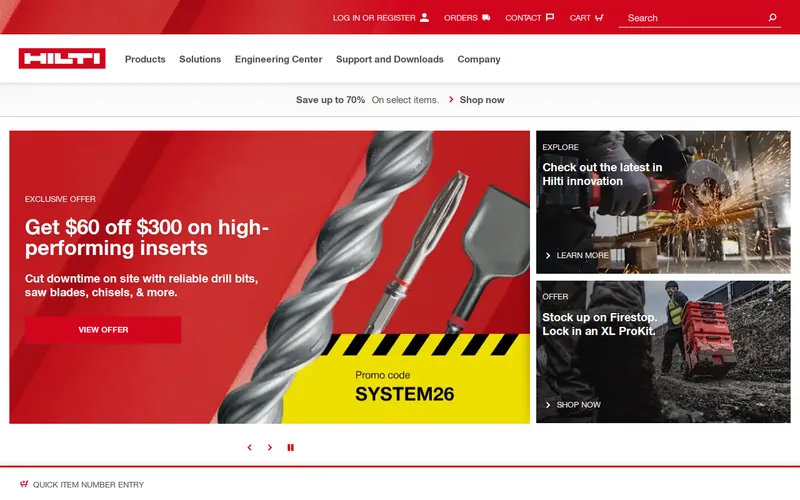This screenshot has width=800, height=500.
Task: Click the Hilti logo
Action: [62, 58]
